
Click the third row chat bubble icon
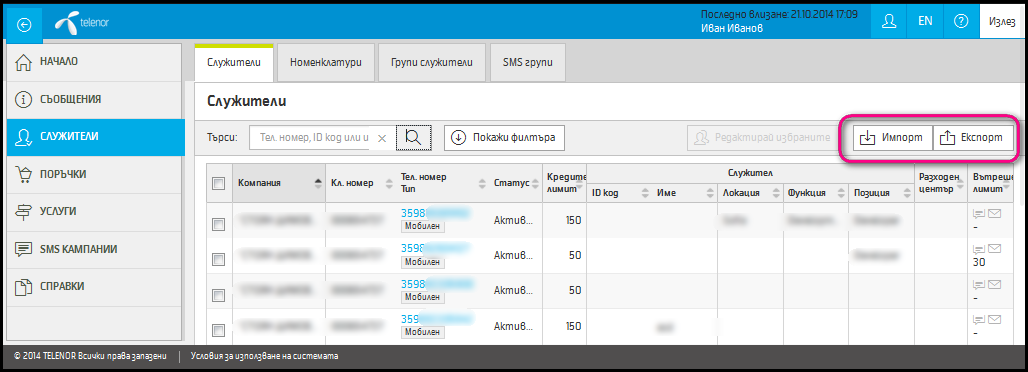point(979,285)
